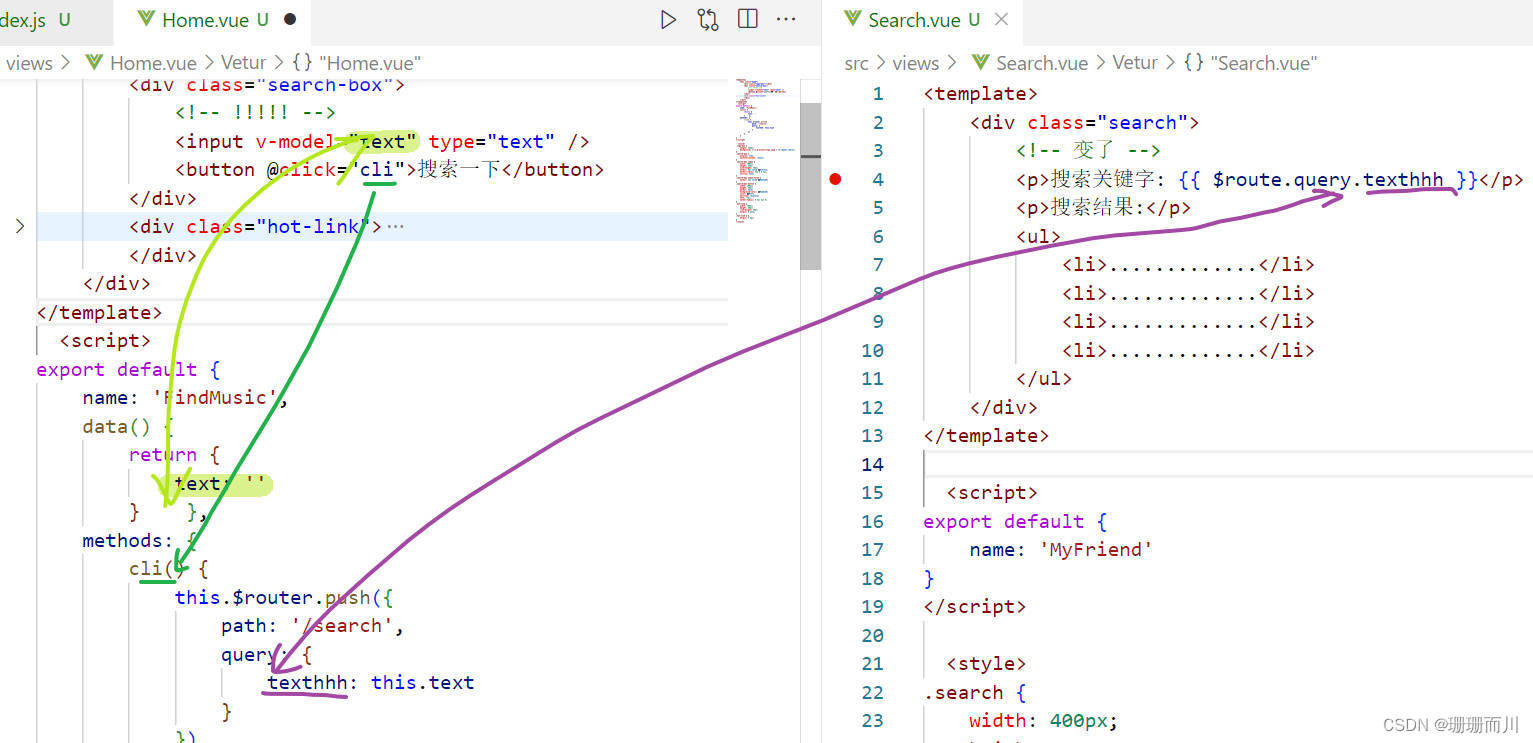Click the this.$router.push call
Screen dimensions: 1533x743
click(285, 597)
